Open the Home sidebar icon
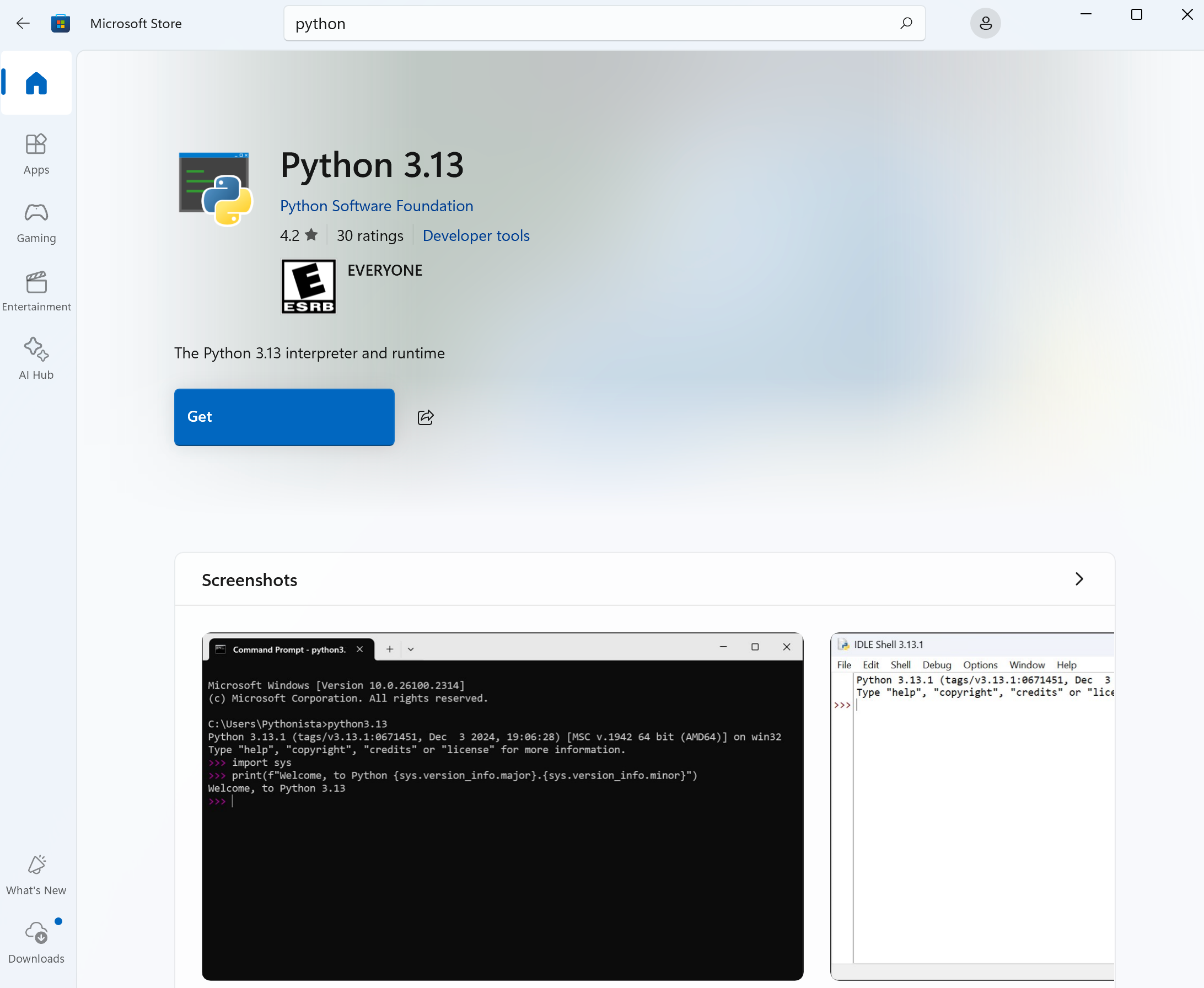The height and width of the screenshot is (988, 1204). [36, 83]
